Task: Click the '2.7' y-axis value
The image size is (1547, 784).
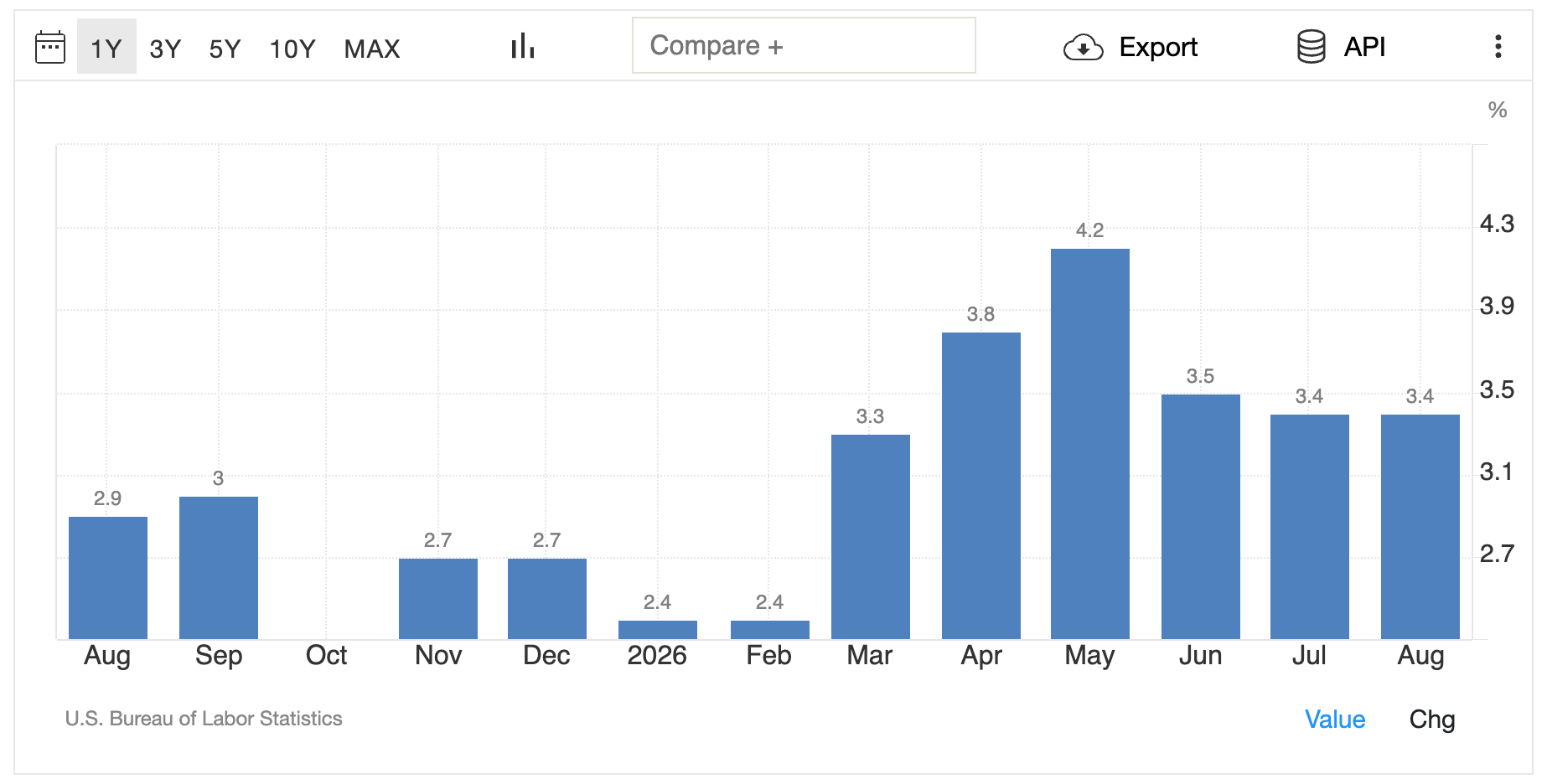Action: pos(1497,554)
